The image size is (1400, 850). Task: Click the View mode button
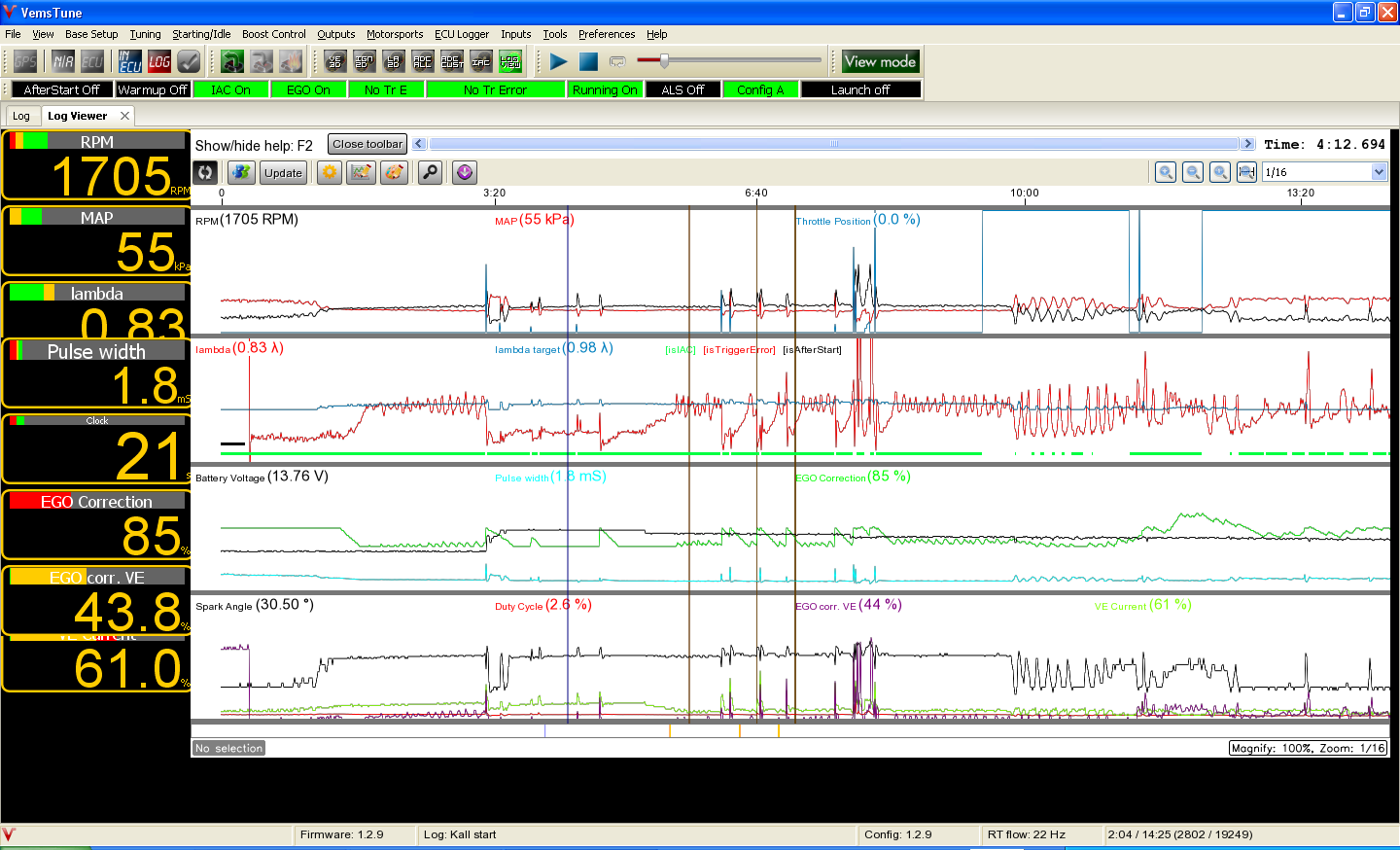coord(880,61)
